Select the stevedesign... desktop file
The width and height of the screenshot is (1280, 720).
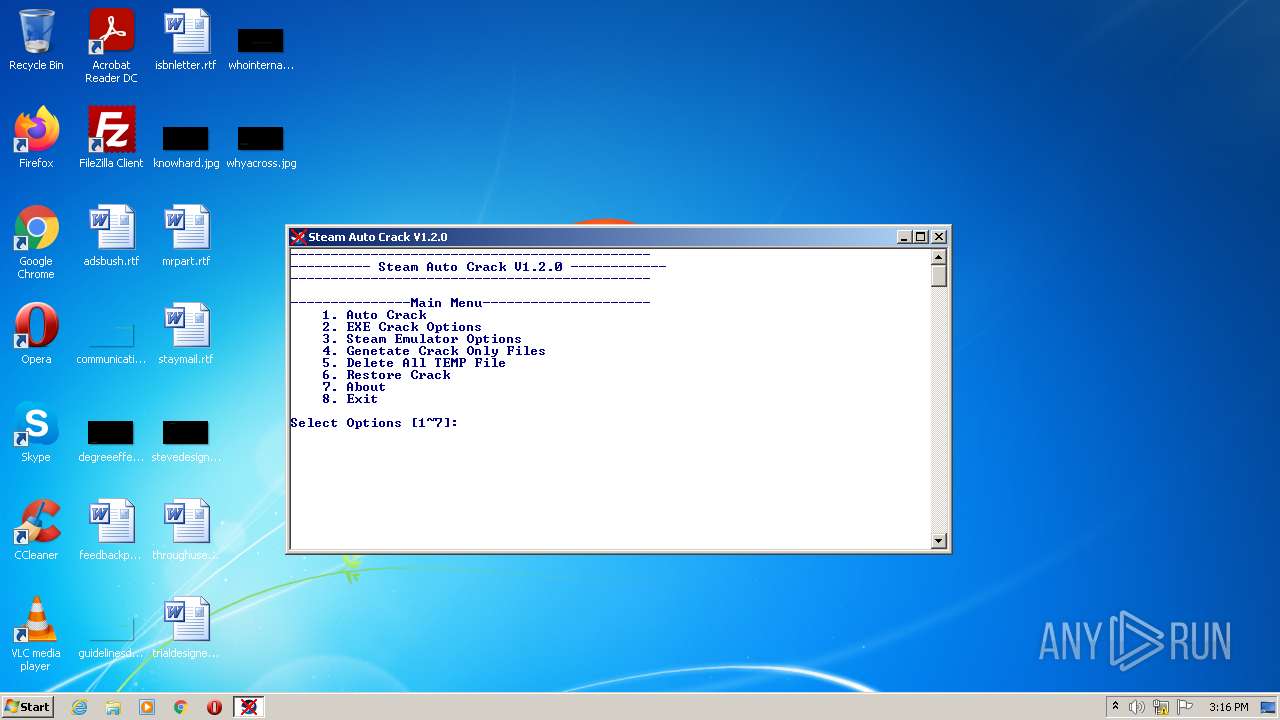coord(186,440)
